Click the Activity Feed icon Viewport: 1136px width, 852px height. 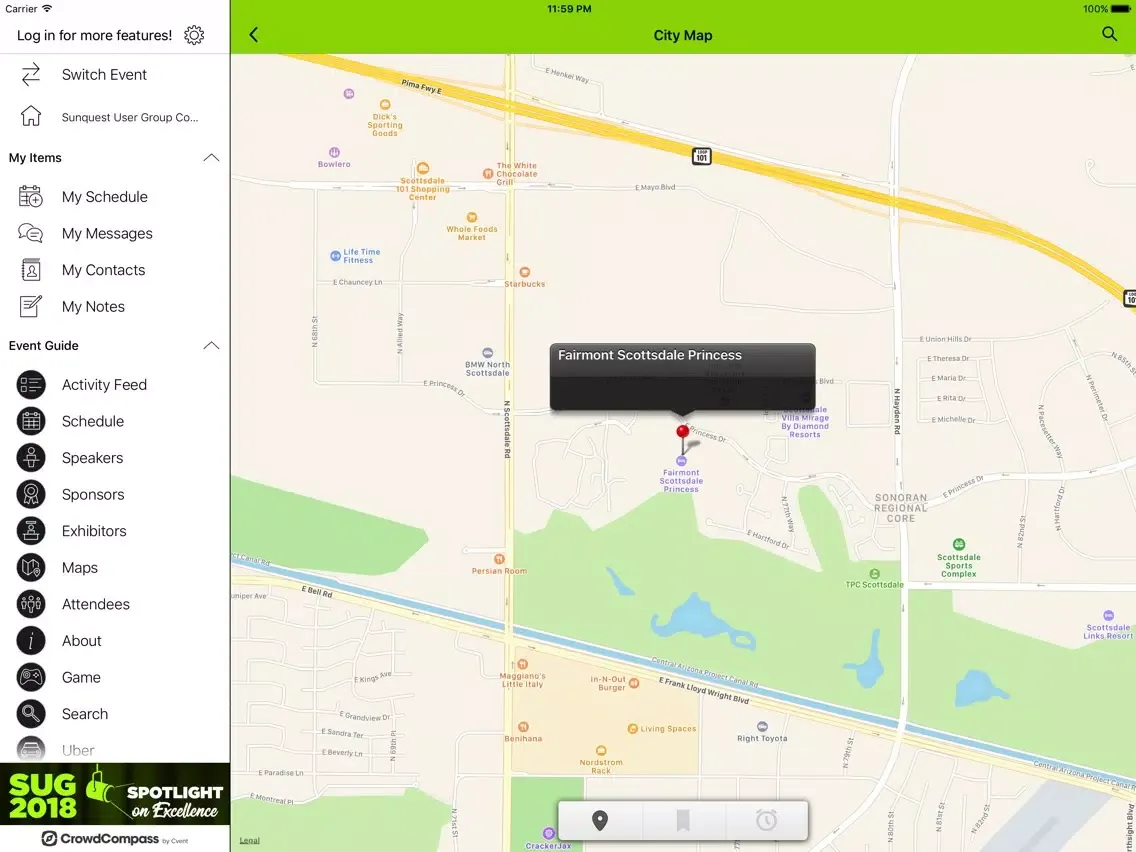(30, 385)
